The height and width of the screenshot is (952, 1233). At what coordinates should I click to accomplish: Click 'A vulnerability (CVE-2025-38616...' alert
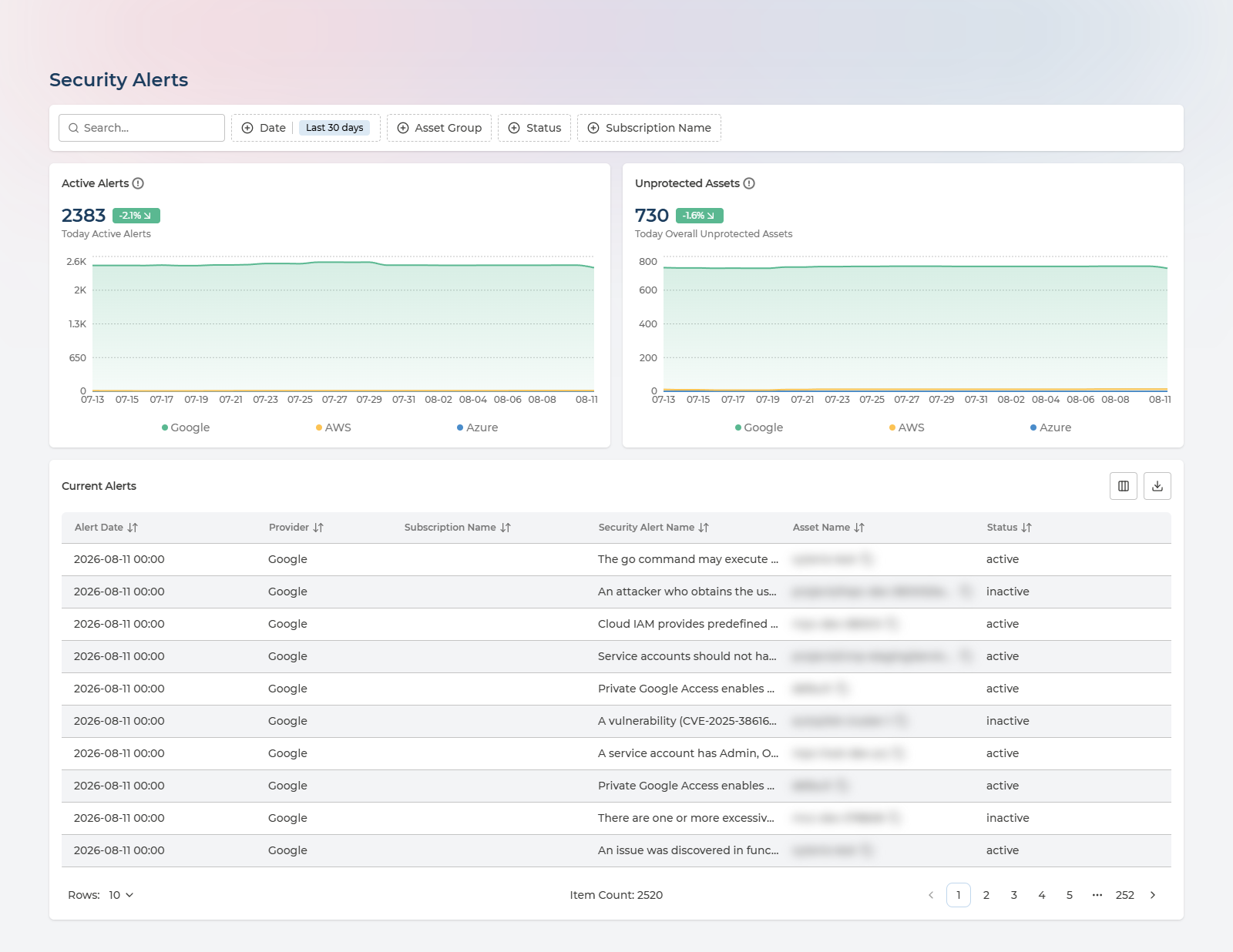pos(687,721)
